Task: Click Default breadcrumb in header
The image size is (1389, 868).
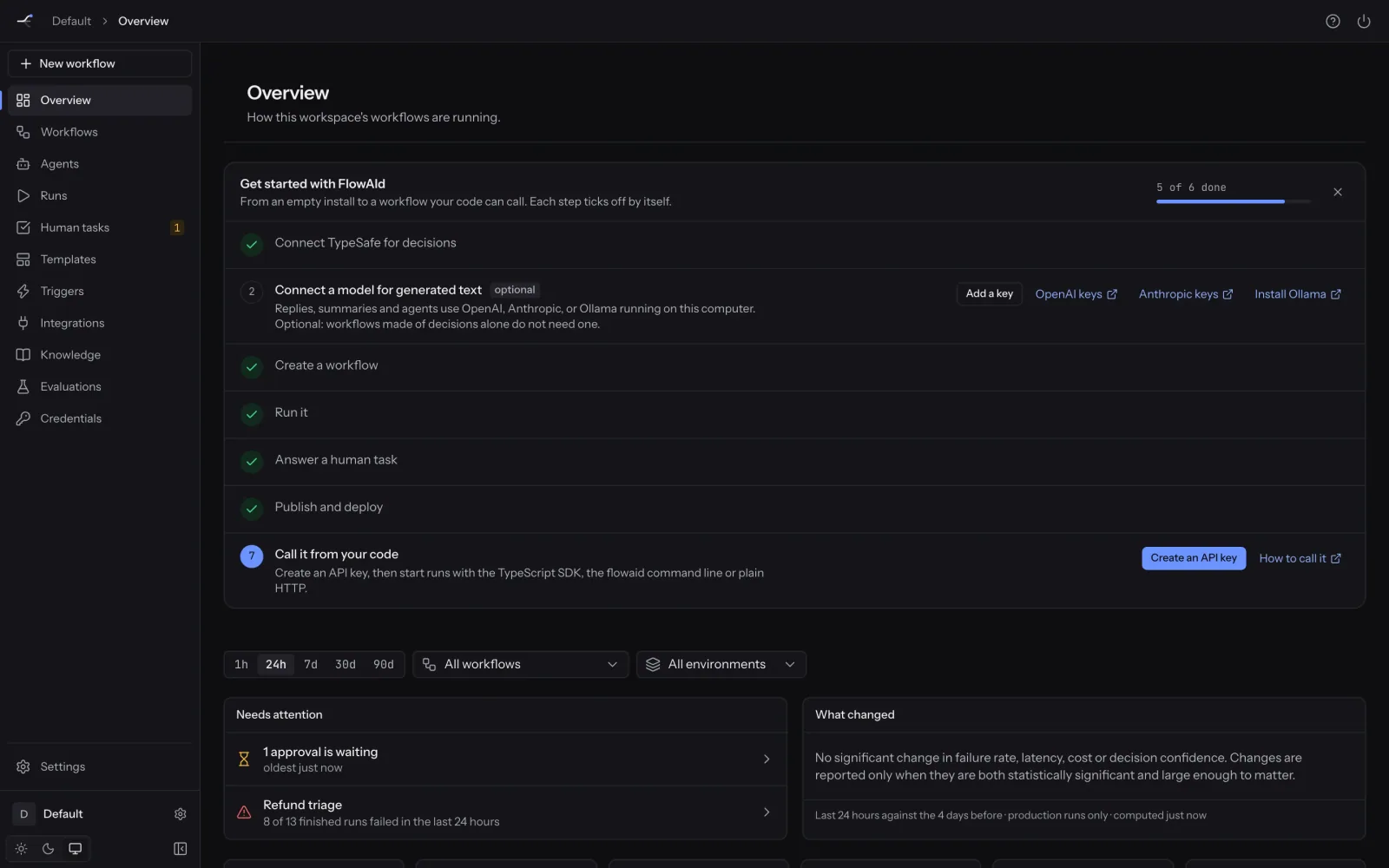Action: click(71, 21)
